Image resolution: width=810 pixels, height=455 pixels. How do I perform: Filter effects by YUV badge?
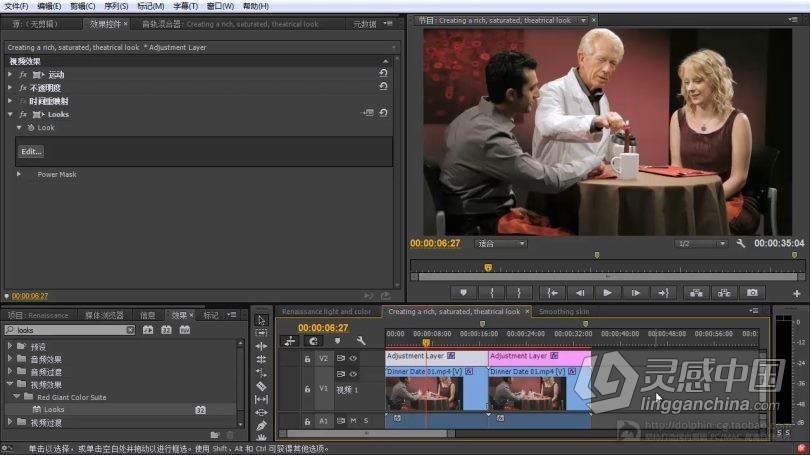pos(184,330)
